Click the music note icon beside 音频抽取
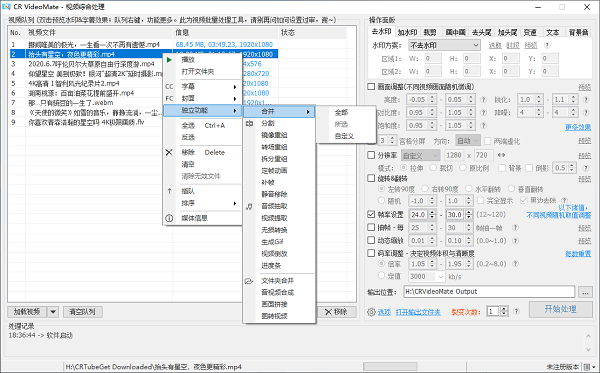The width and height of the screenshot is (600, 373). pyautogui.click(x=249, y=207)
